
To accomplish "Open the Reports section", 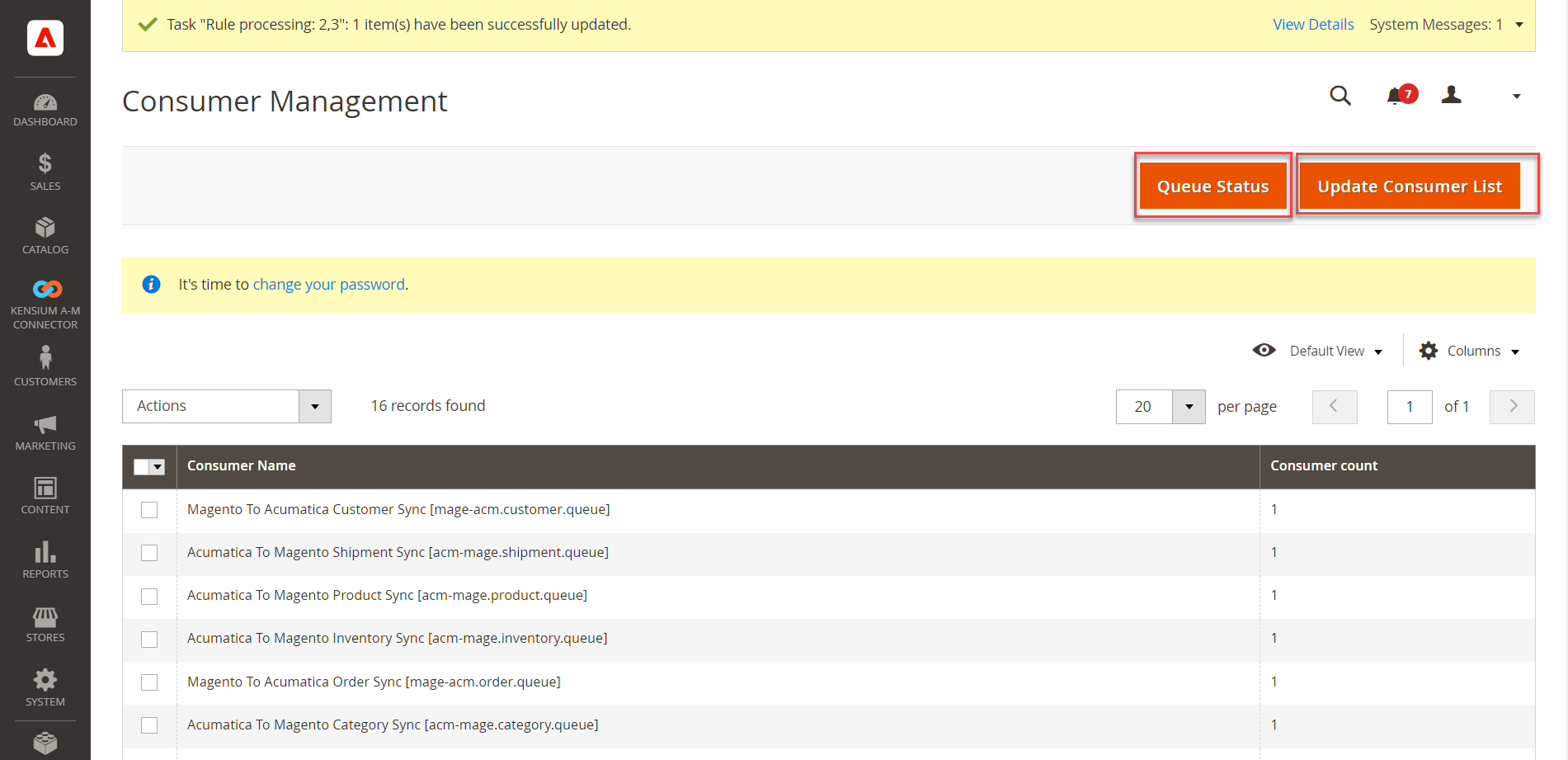I will click(45, 559).
